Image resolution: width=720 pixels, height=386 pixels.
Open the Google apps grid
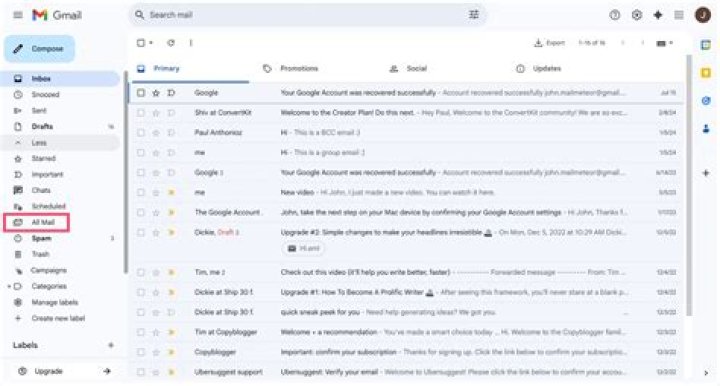(679, 15)
